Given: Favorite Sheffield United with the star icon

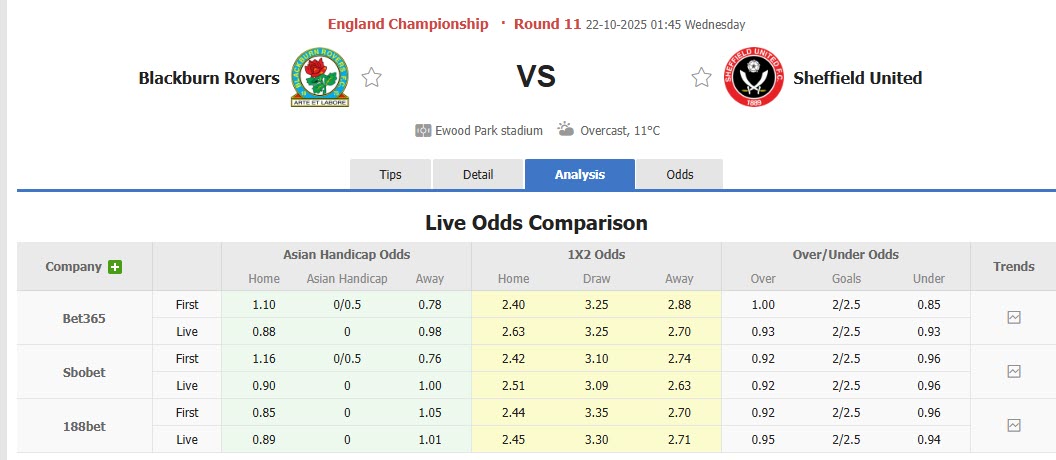Looking at the screenshot, I should click(702, 78).
